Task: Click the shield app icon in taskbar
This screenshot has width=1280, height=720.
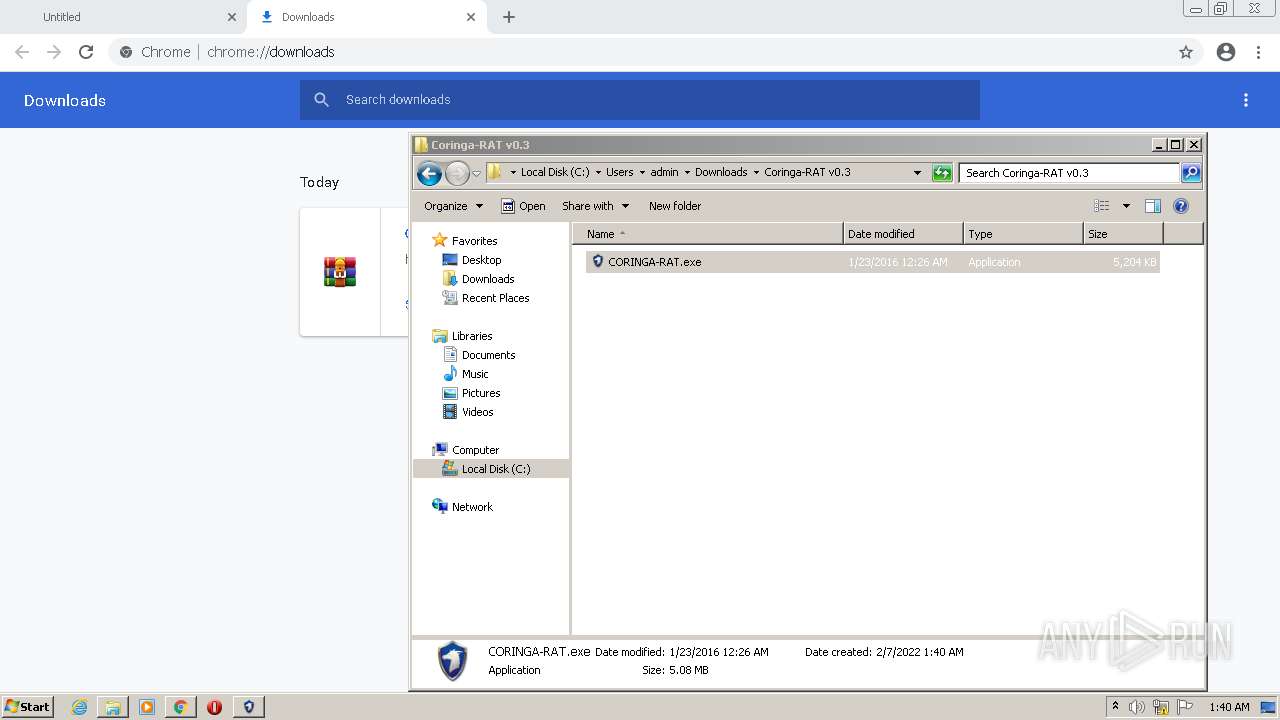Action: [x=248, y=707]
